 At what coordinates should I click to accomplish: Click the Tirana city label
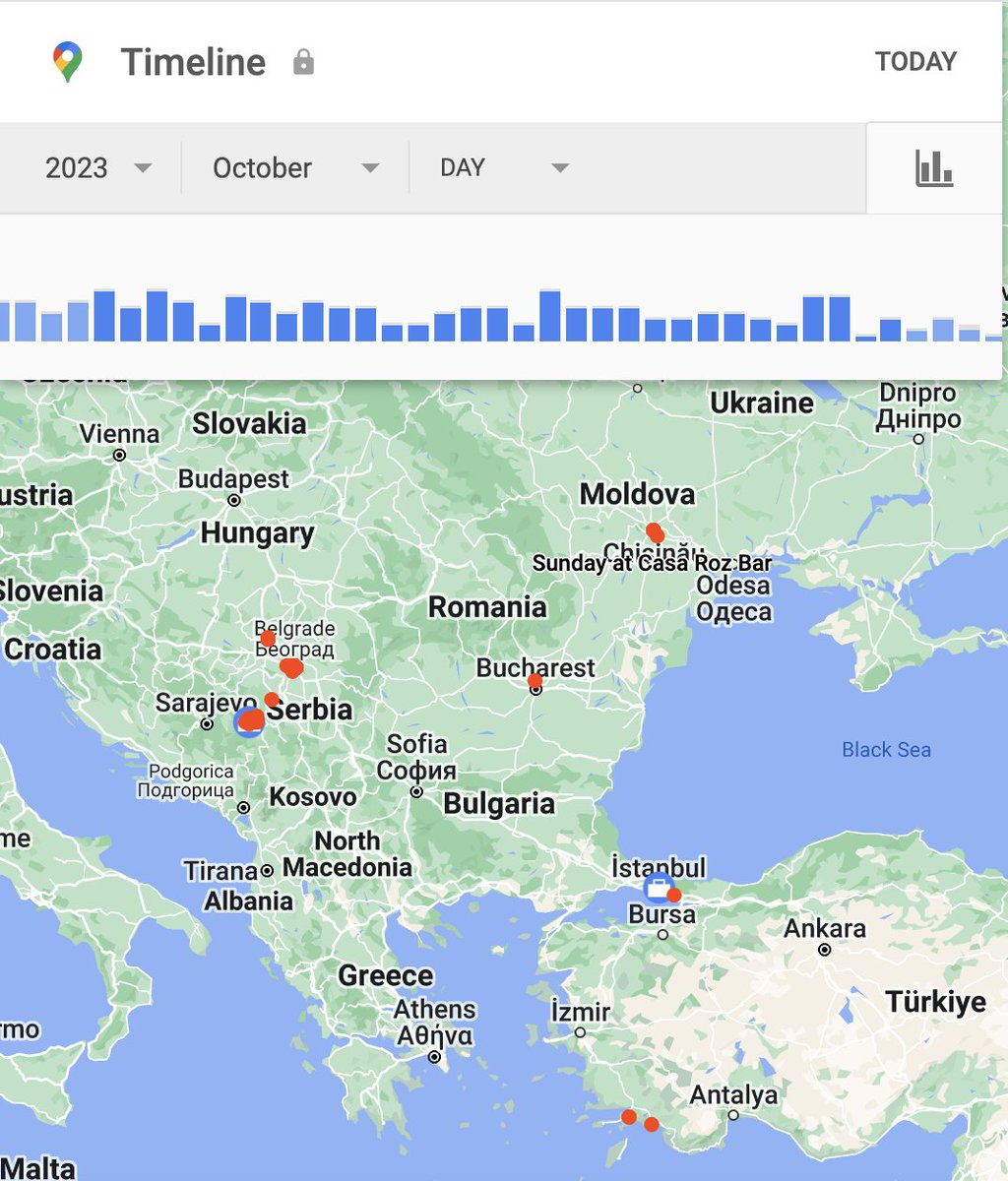(x=220, y=871)
